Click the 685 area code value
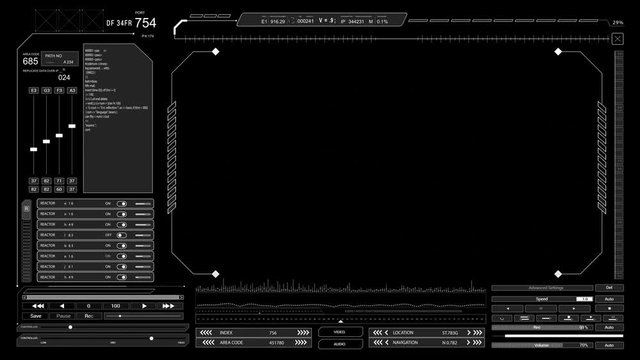This screenshot has height=360, width=640. pyautogui.click(x=30, y=61)
